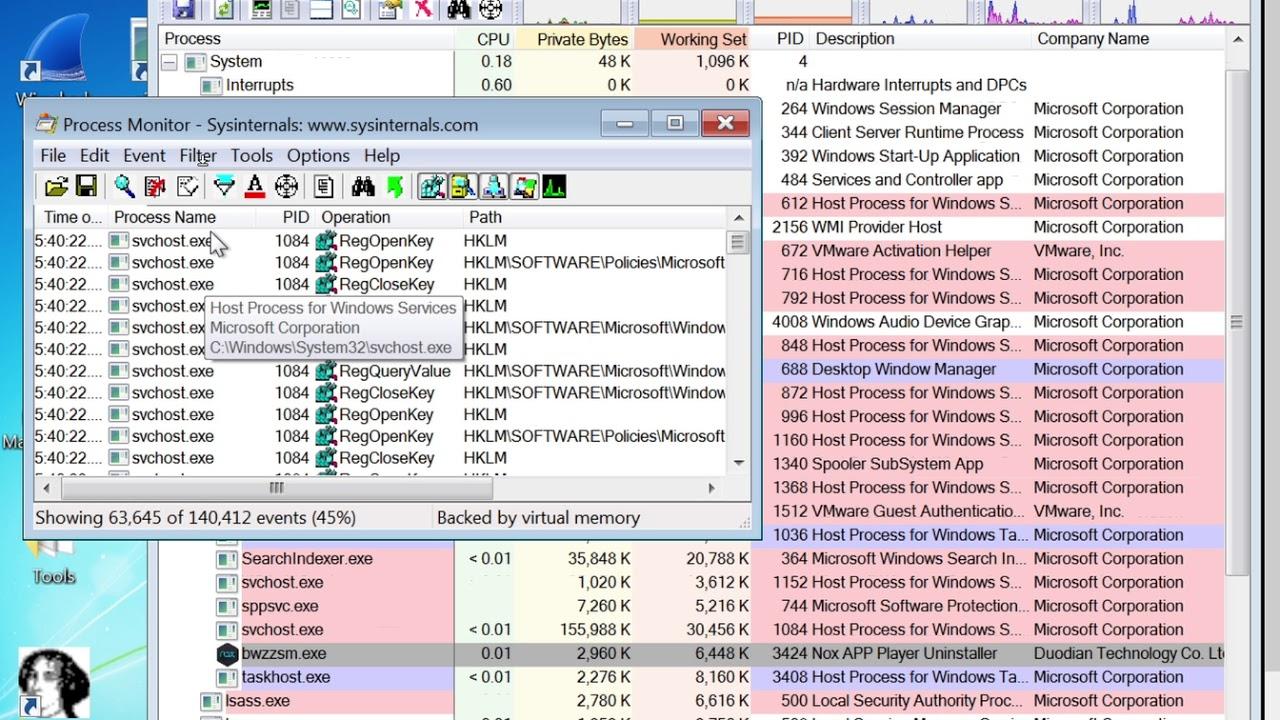Open the Options menu
The image size is (1280, 720).
click(x=318, y=155)
